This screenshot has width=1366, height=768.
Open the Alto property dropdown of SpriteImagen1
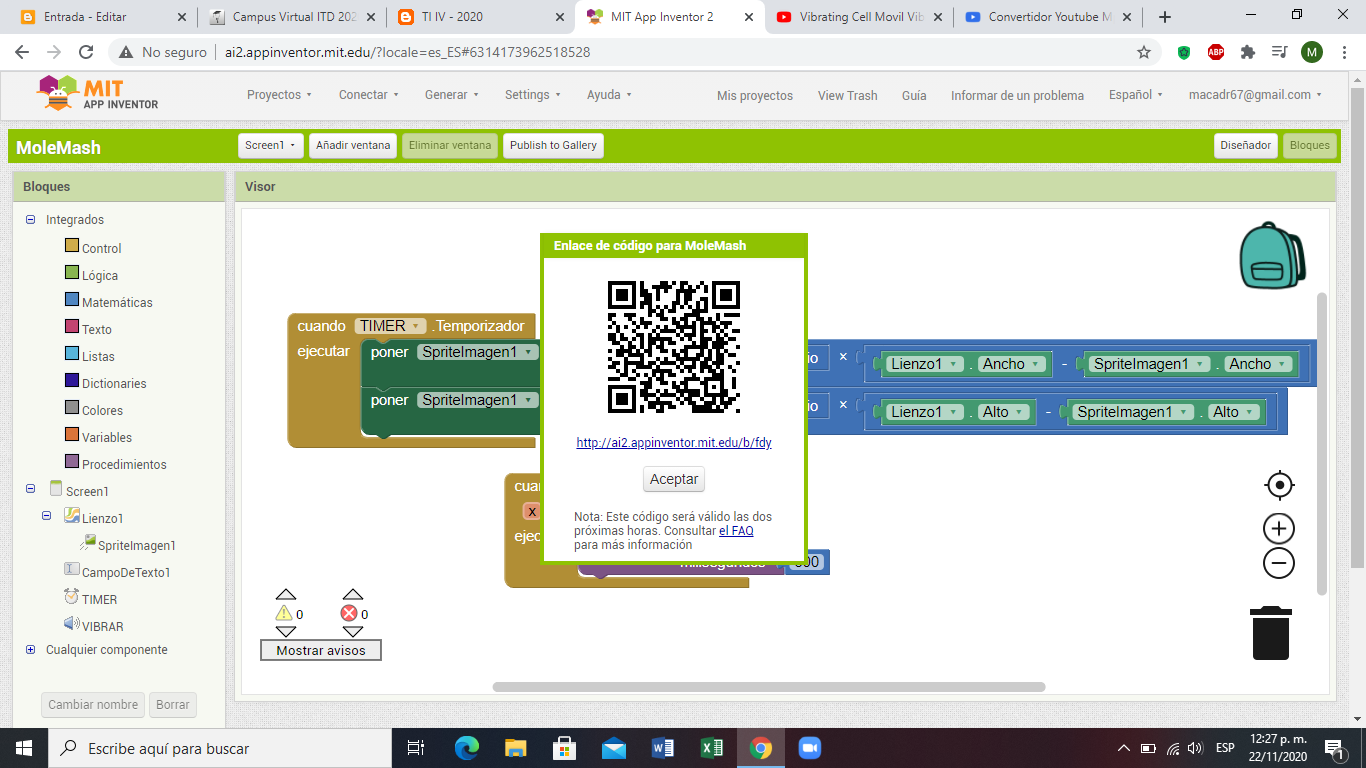[1233, 412]
